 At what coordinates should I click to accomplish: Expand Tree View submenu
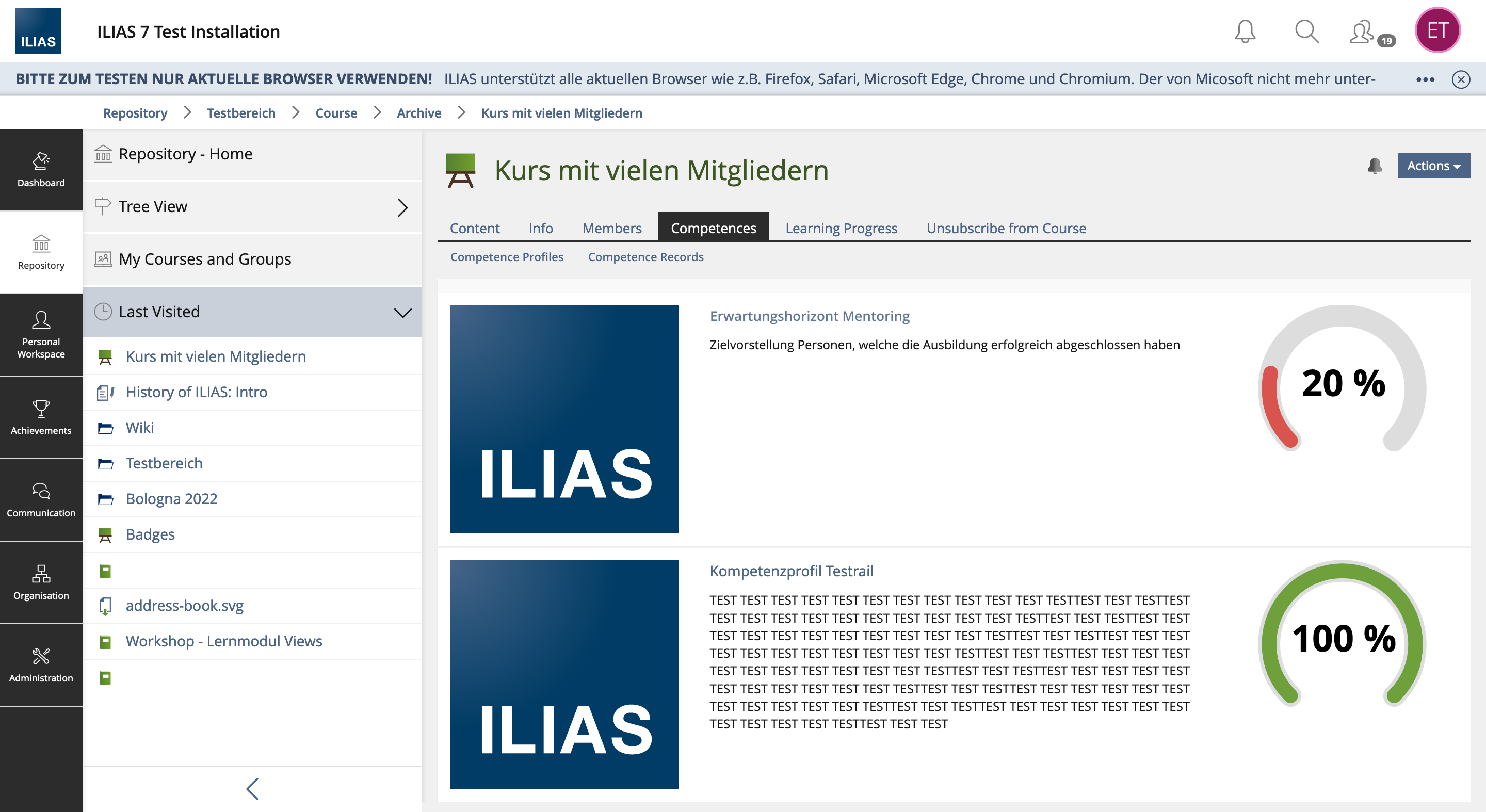pos(402,207)
